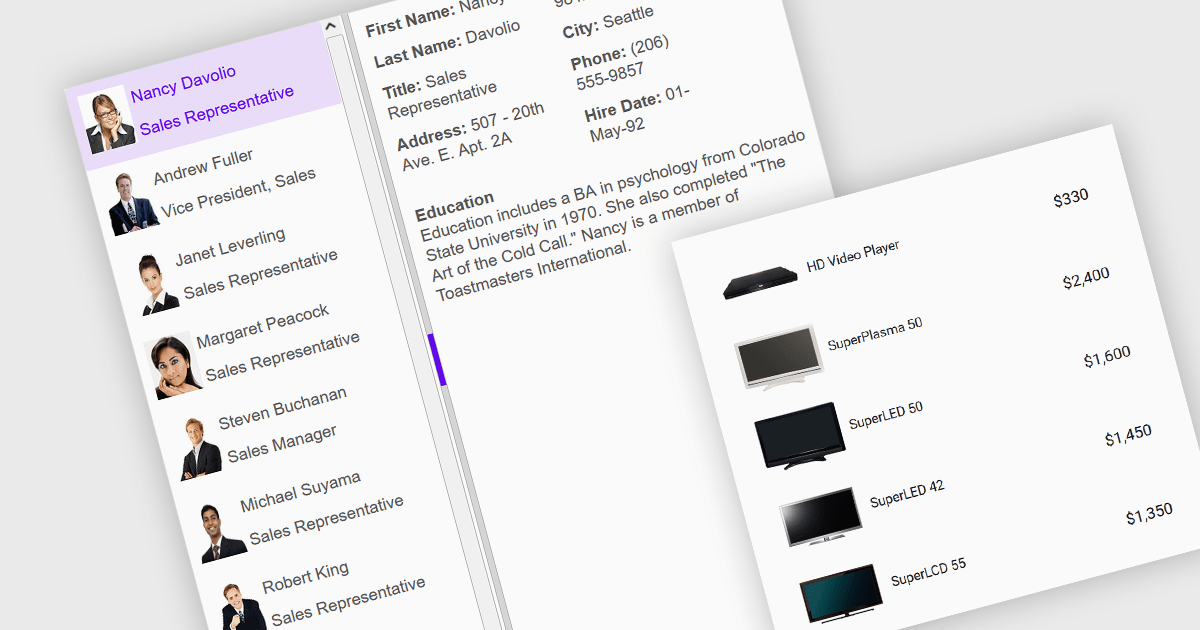This screenshot has height=630, width=1200.
Task: Click the purple splitter handle bar
Action: 435,360
